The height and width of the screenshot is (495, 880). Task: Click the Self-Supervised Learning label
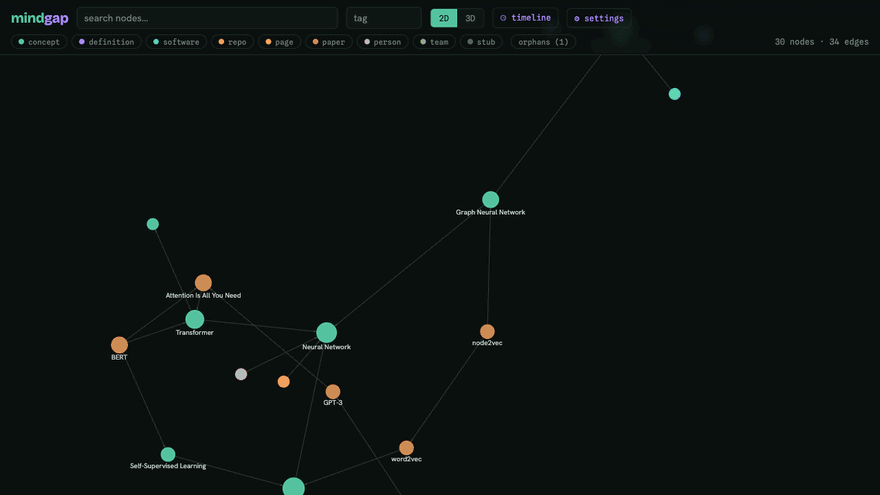coord(168,466)
